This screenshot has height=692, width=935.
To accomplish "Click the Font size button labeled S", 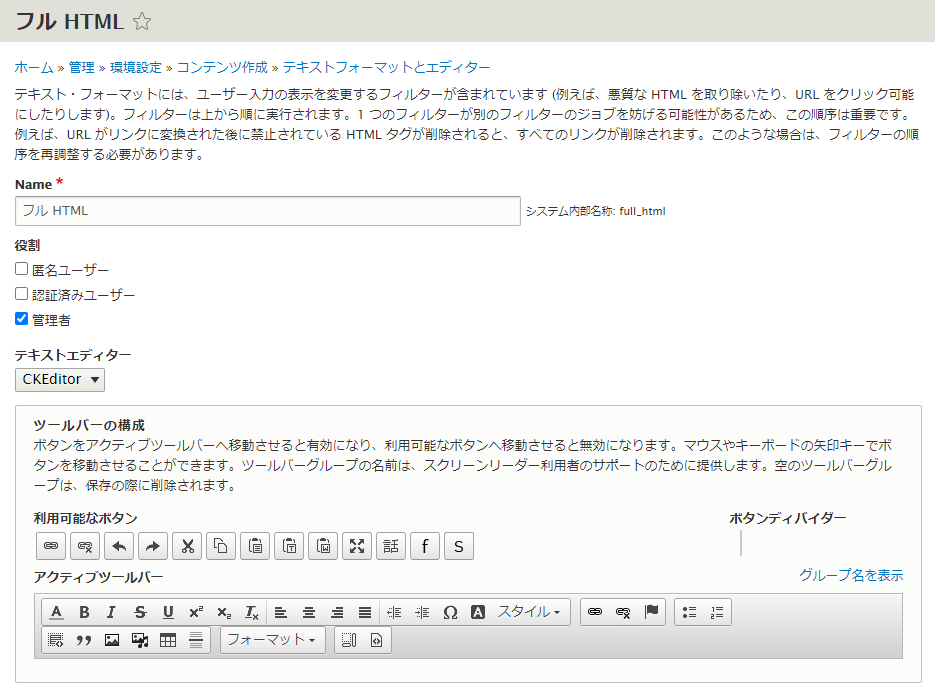I will point(459,546).
